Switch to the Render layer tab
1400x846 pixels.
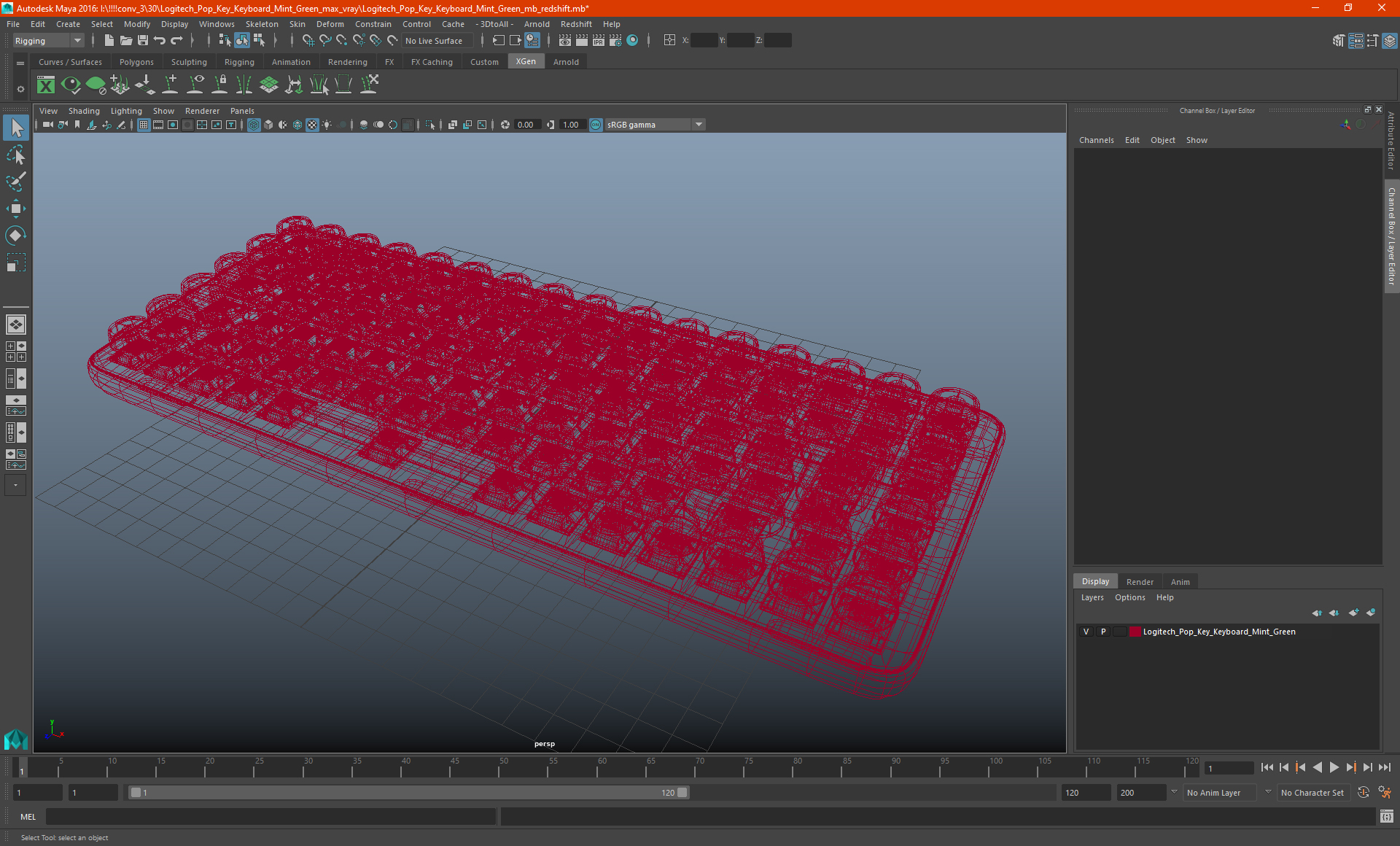coord(1140,582)
